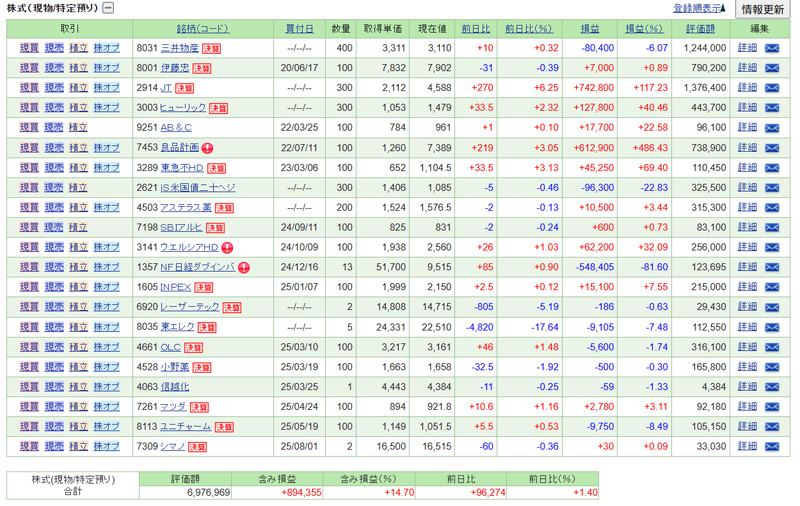
Task: Click total 評価額 value 6,976,969
Action: 209,493
